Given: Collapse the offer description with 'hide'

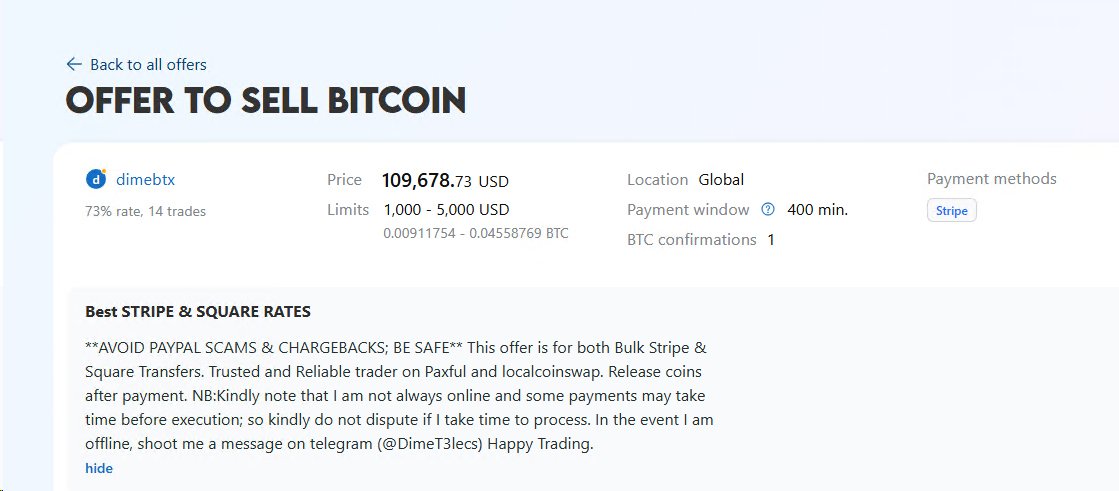Looking at the screenshot, I should (99, 468).
